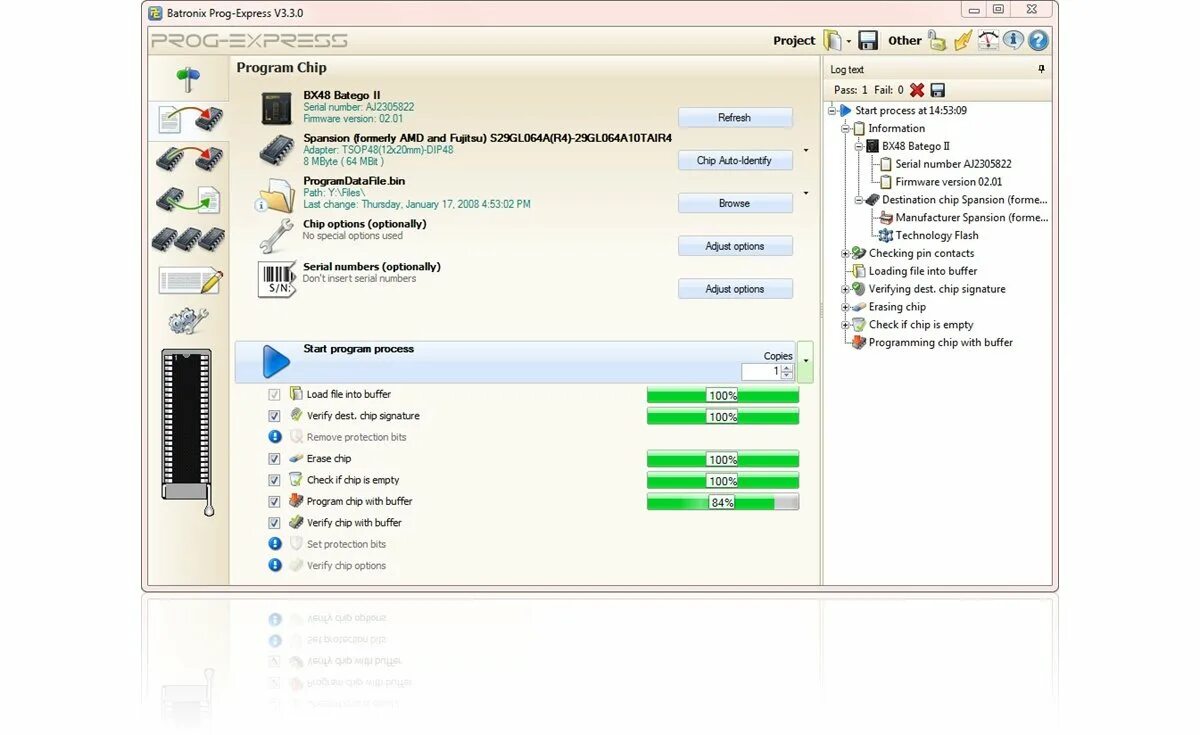1200x735 pixels.
Task: Increase copies with the spinner up arrow
Action: point(787,367)
